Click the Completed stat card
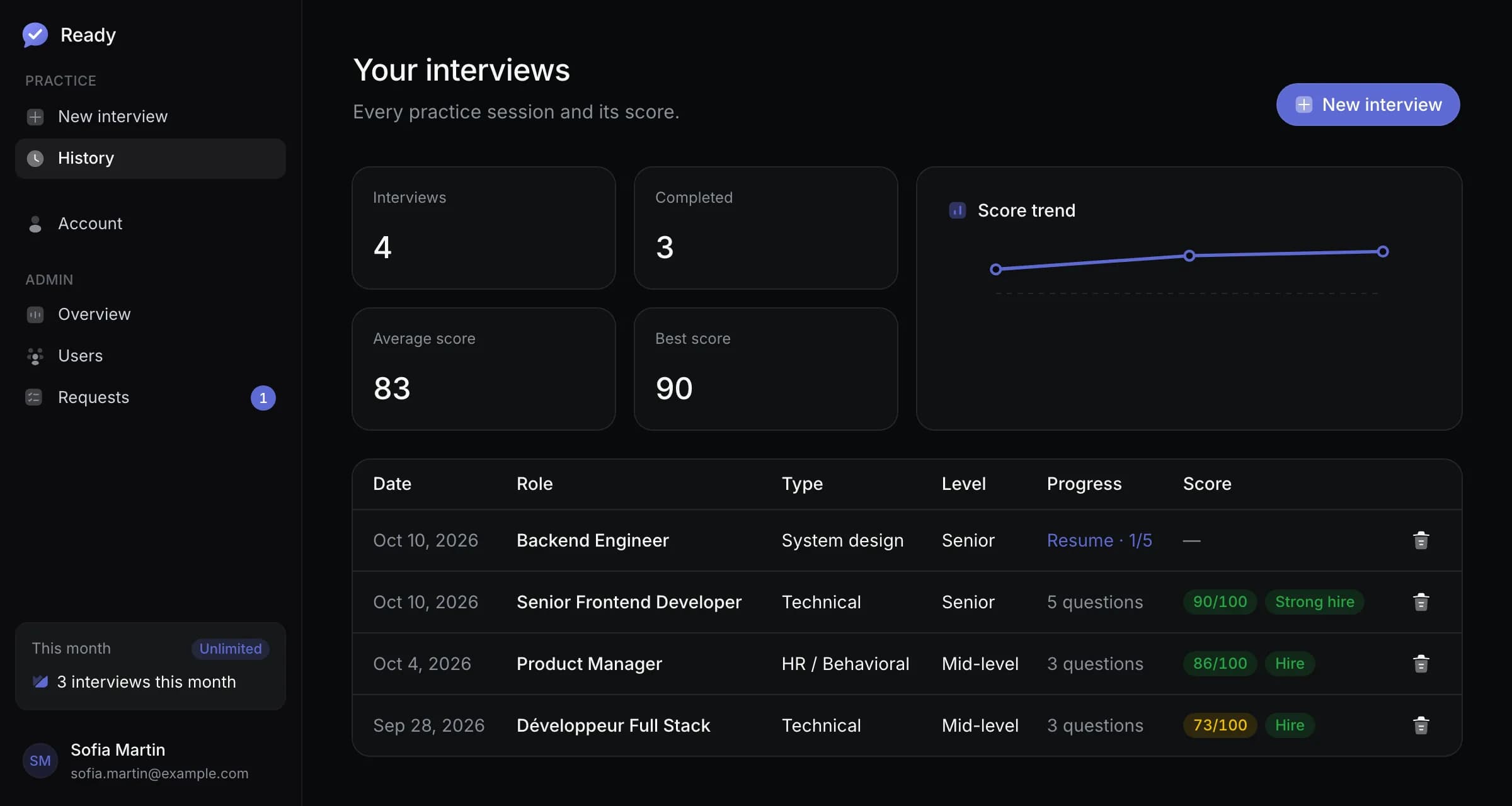Viewport: 1512px width, 806px height. coord(765,228)
